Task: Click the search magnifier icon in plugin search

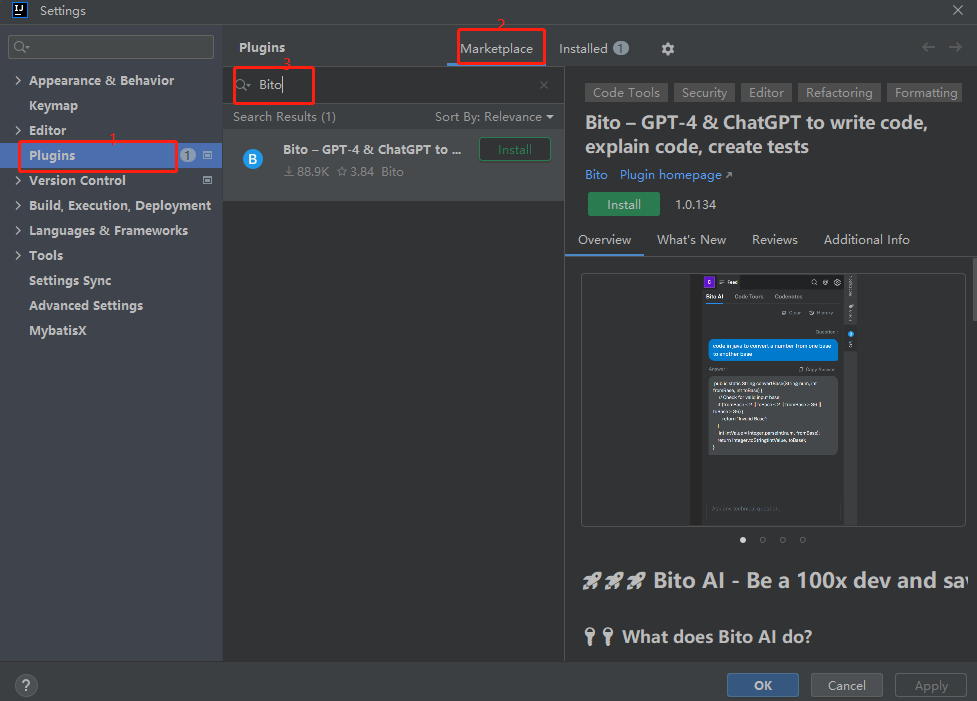Action: pyautogui.click(x=242, y=85)
